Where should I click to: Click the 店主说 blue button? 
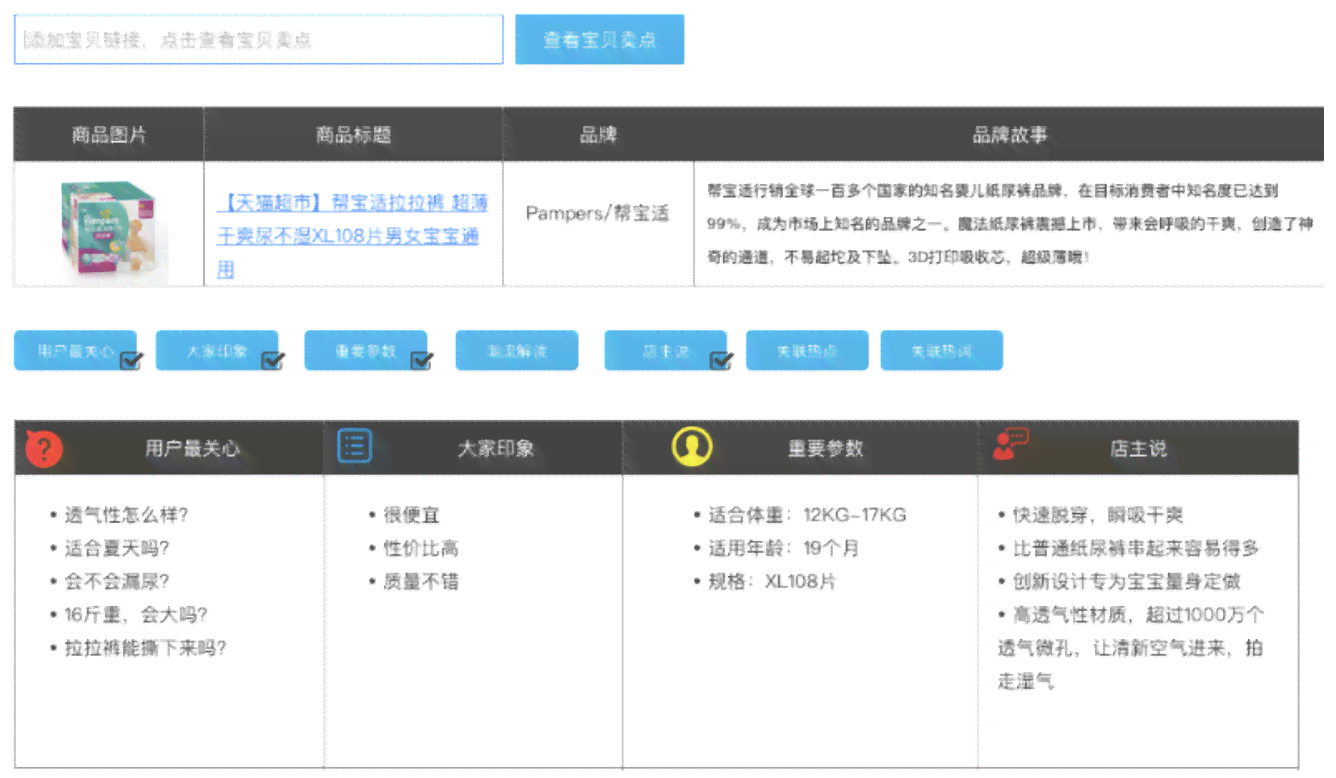pos(666,351)
